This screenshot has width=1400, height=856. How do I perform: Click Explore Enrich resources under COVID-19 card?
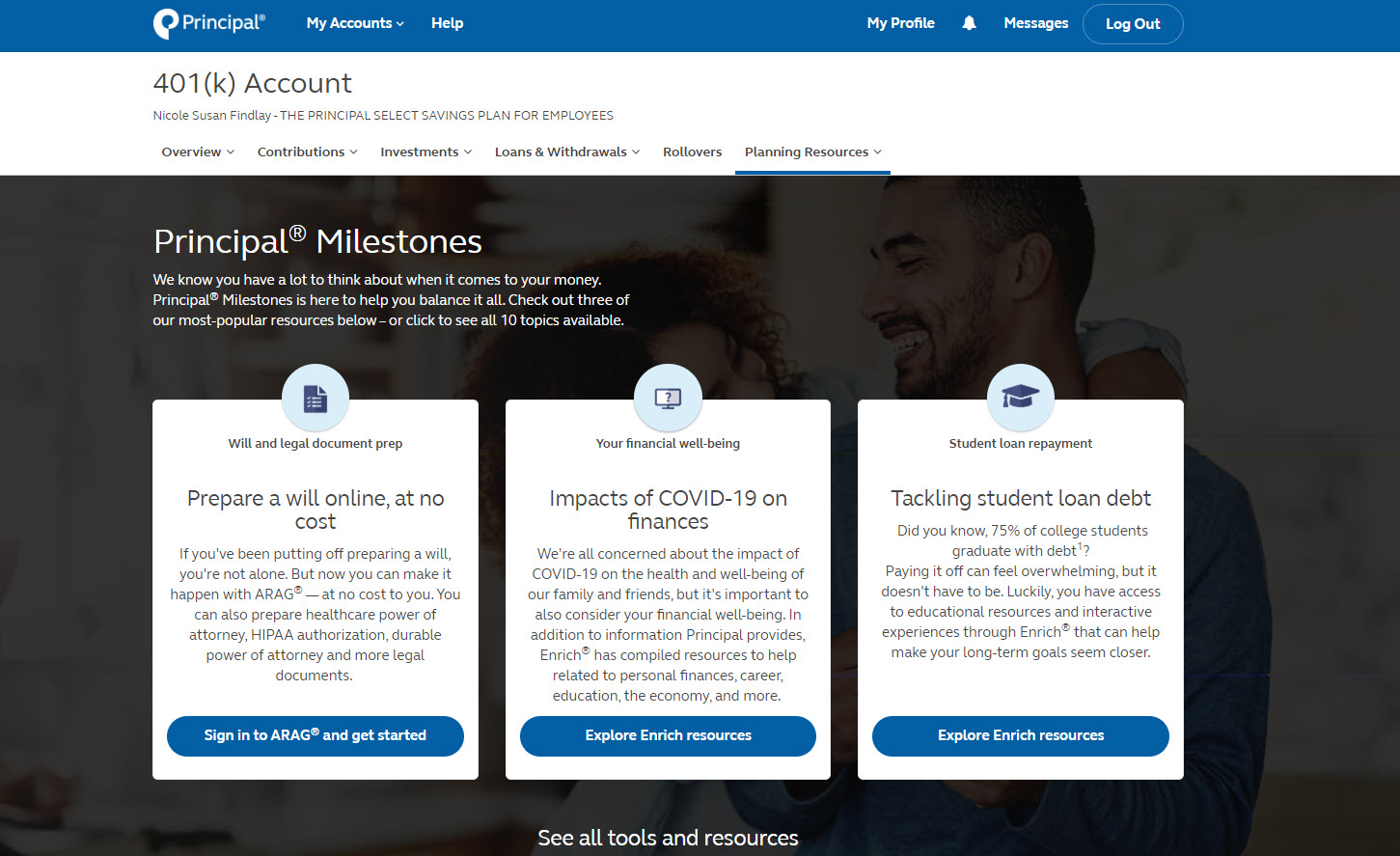pos(668,735)
